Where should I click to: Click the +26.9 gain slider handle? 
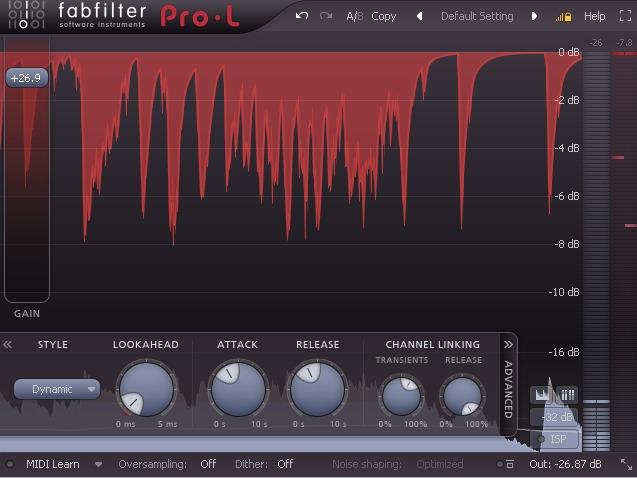click(x=27, y=78)
